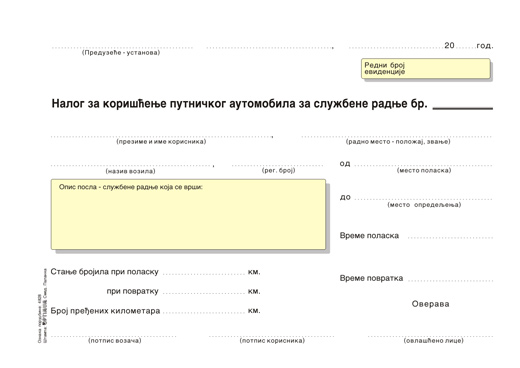Click the 'назив возила' dotted line

(x=131, y=165)
